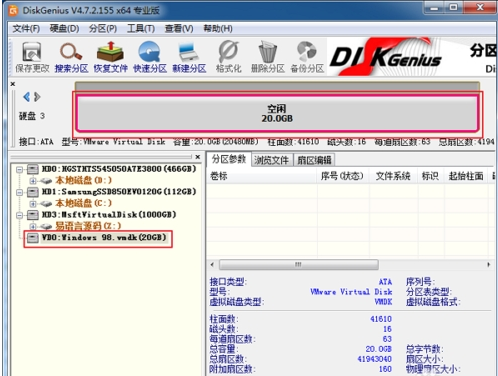
Task: Open the 工具(T) menu
Action: click(141, 29)
